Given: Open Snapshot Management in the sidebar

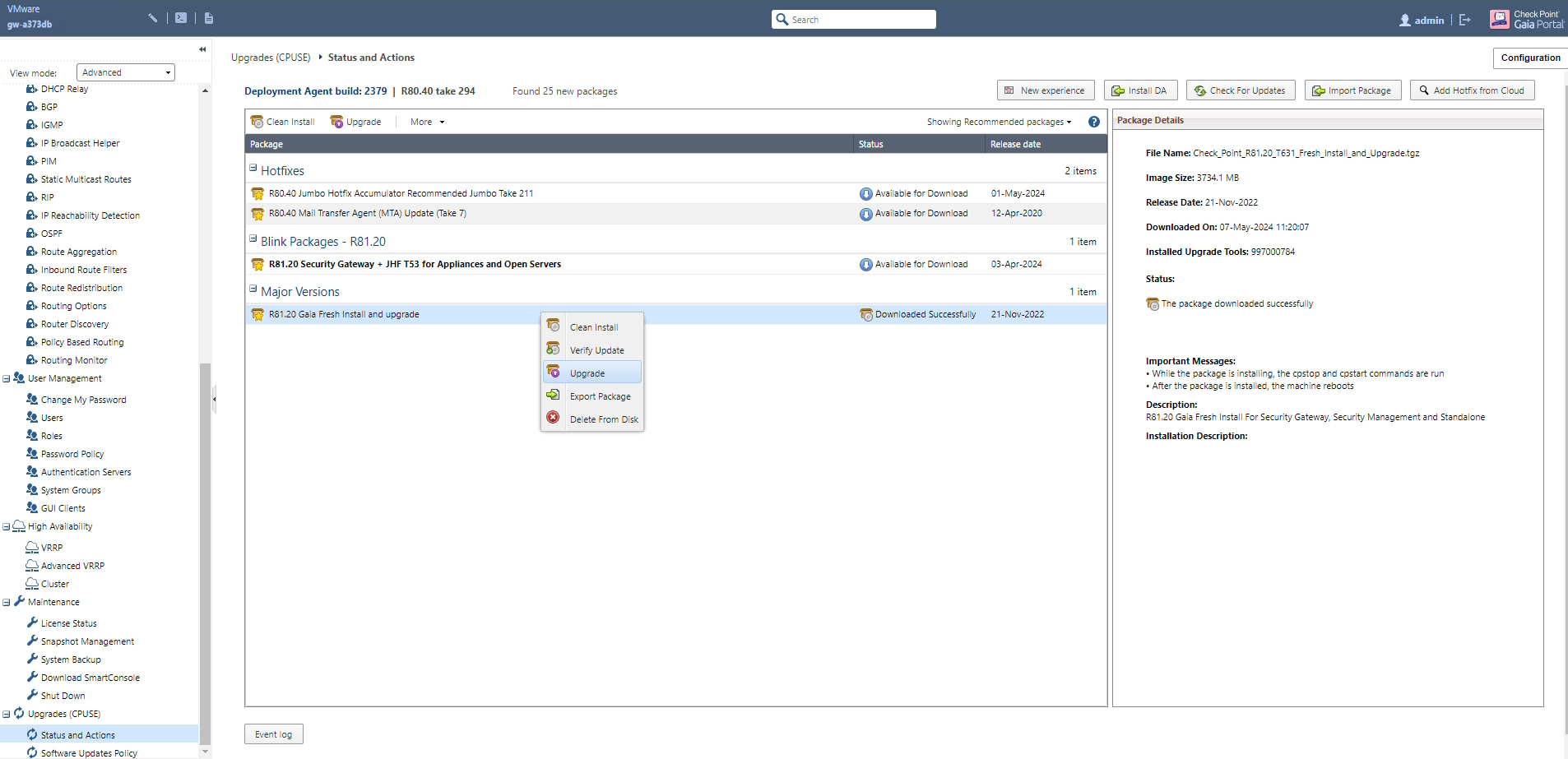Looking at the screenshot, I should (87, 641).
